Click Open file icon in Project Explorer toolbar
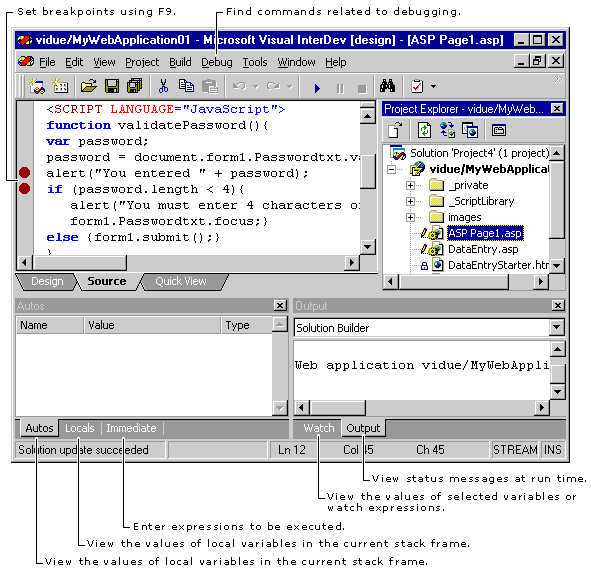Image resolution: width=591 pixels, height=572 pixels. click(395, 130)
